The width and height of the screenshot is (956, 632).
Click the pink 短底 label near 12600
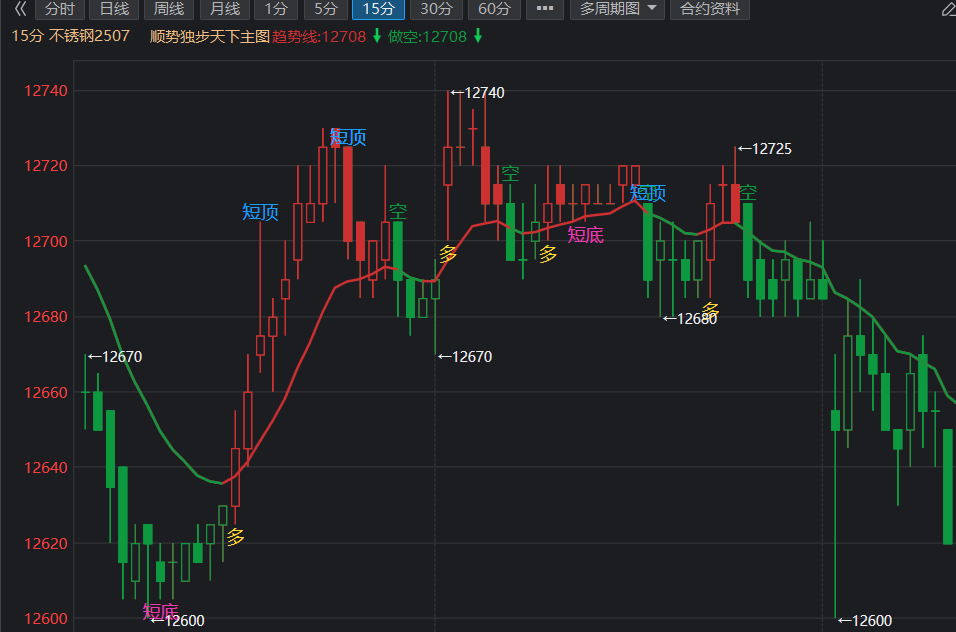click(x=160, y=611)
